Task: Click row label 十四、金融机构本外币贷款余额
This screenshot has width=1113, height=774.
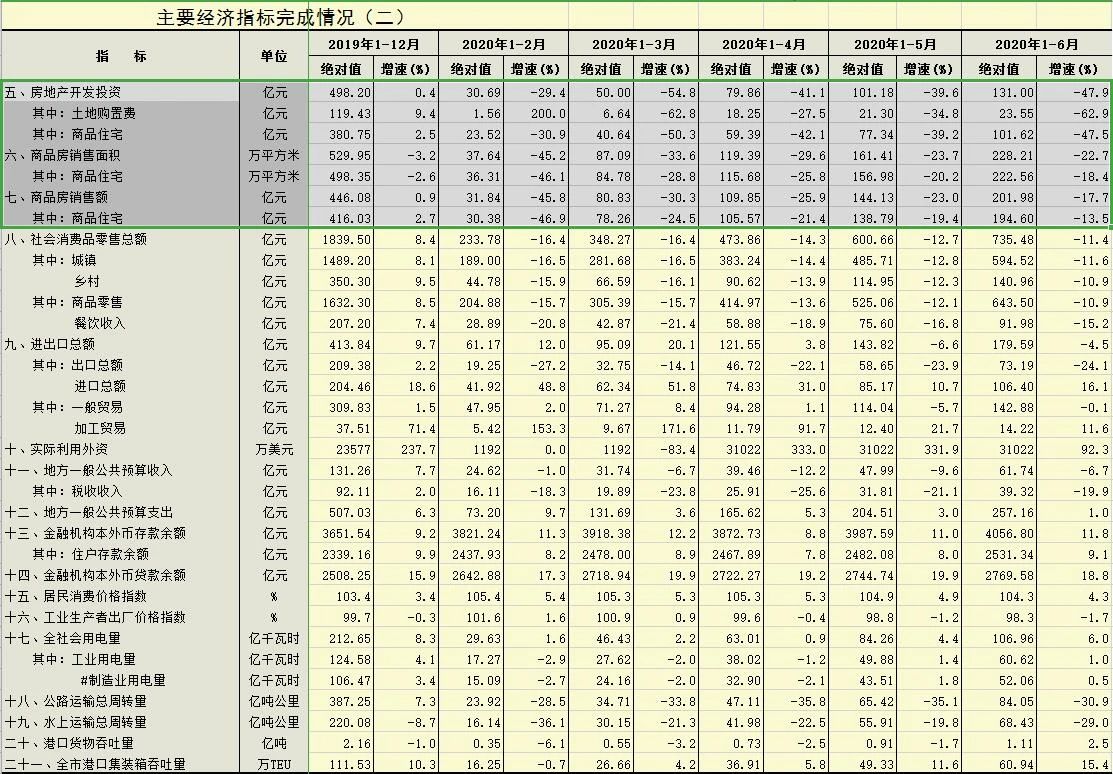Action: (x=95, y=575)
